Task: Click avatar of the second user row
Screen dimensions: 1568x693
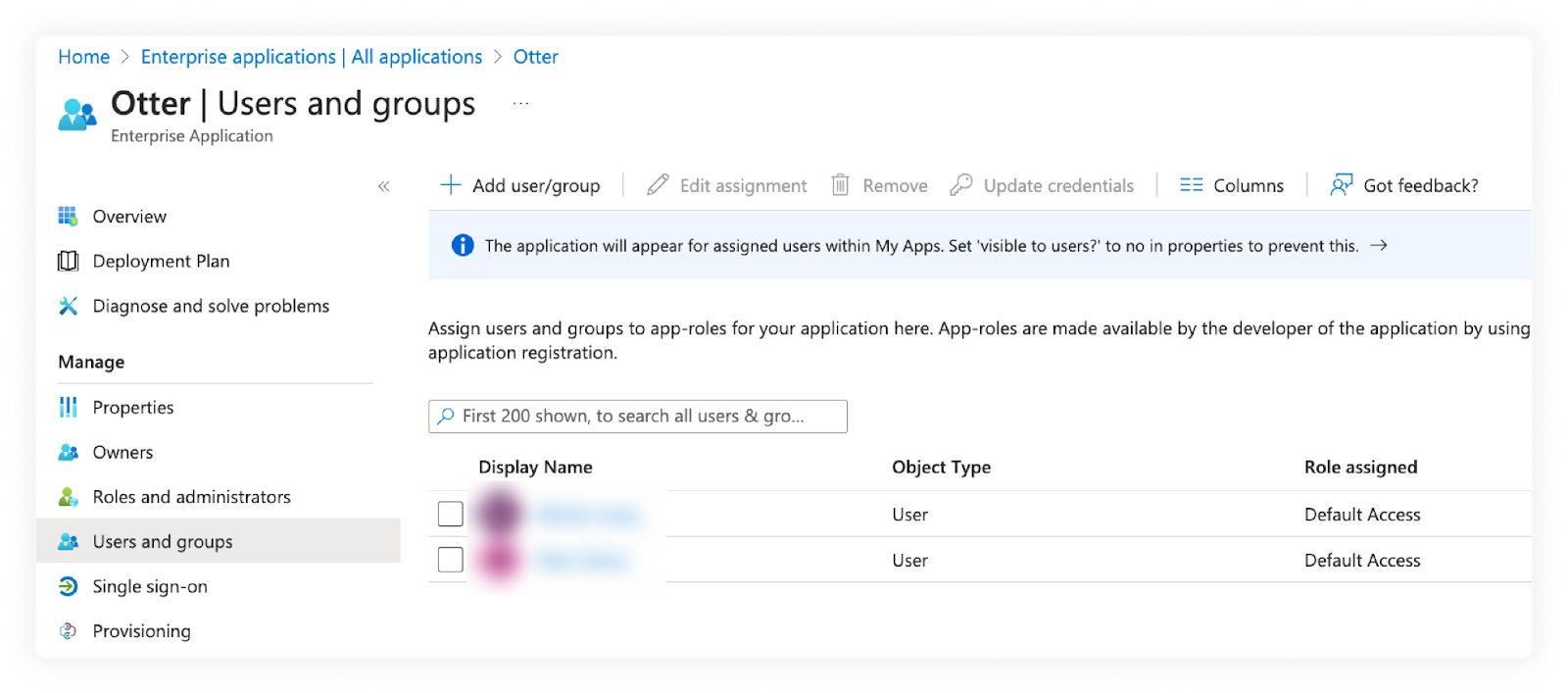Action: 499,560
